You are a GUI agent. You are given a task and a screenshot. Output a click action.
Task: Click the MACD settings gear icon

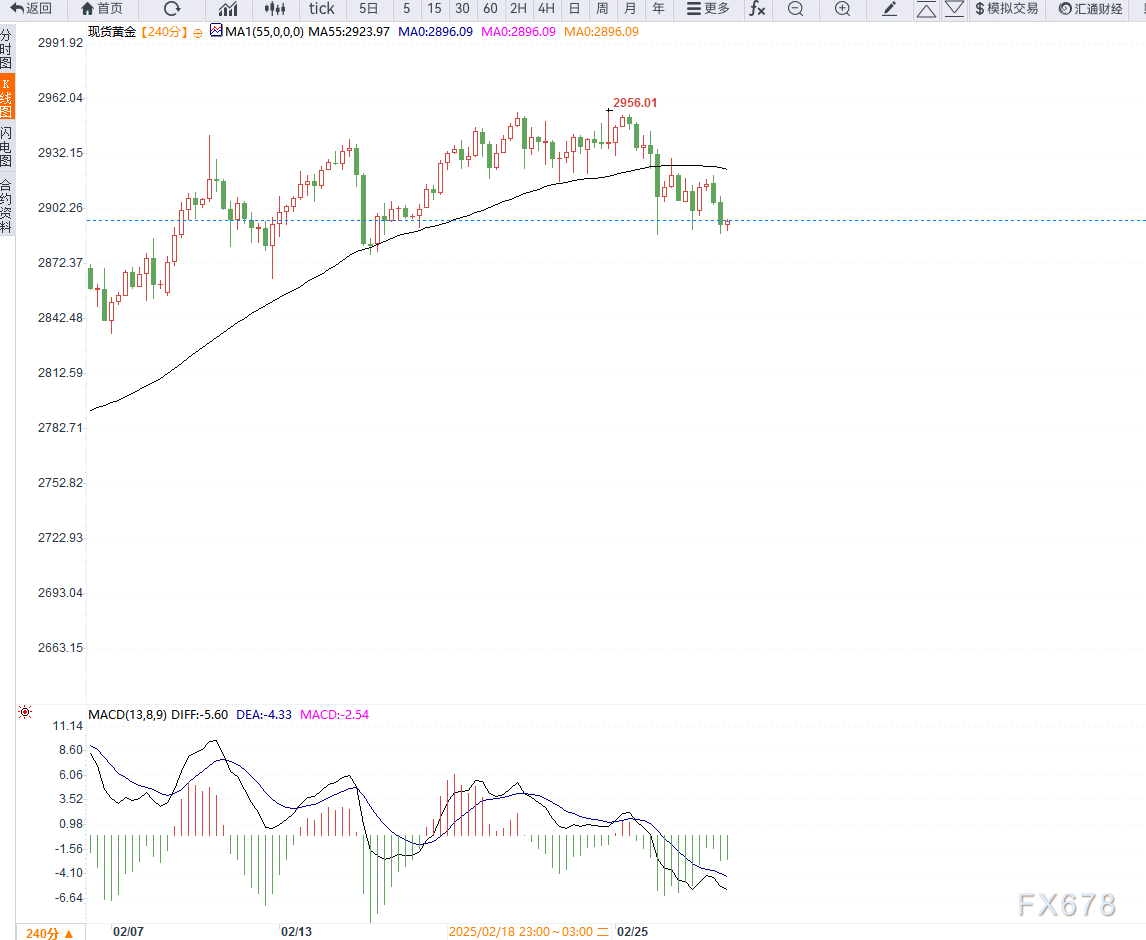pos(24,713)
